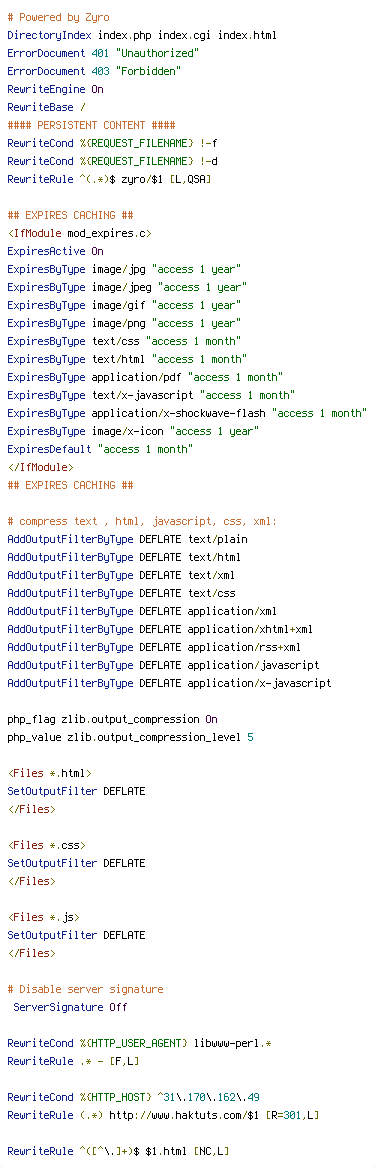Viewport: 376px width, 1168px height.
Task: Click the 'RewriteBase /' line
Action: tap(46, 107)
